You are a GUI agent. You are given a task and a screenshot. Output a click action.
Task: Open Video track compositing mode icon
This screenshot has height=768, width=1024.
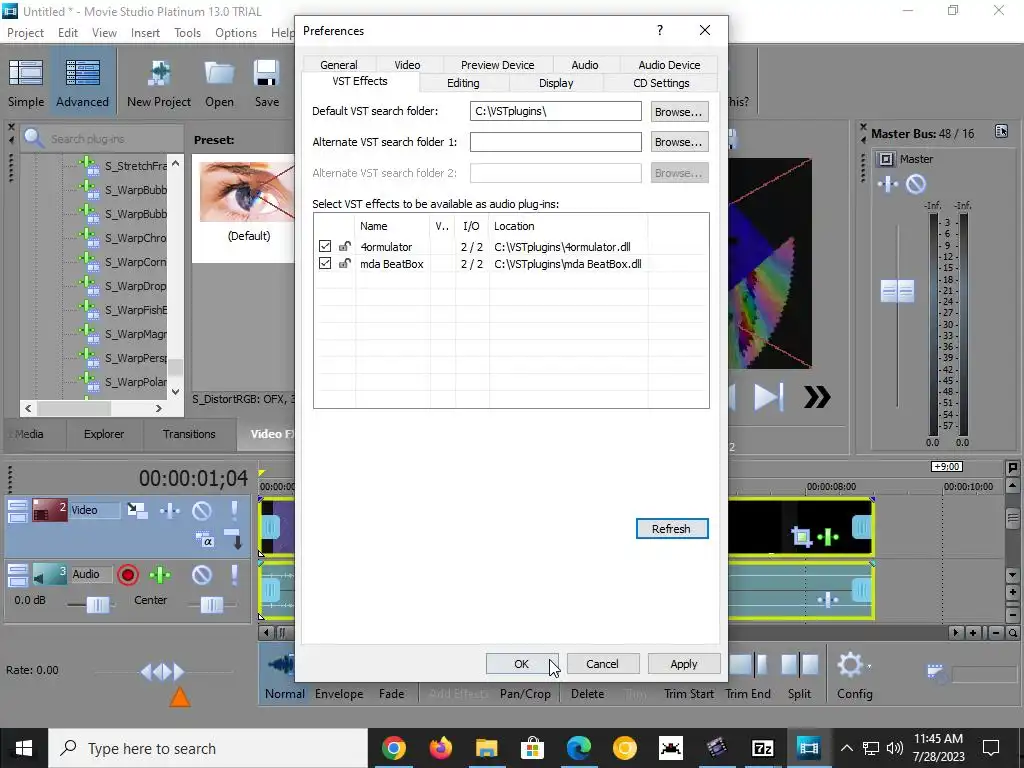click(204, 539)
